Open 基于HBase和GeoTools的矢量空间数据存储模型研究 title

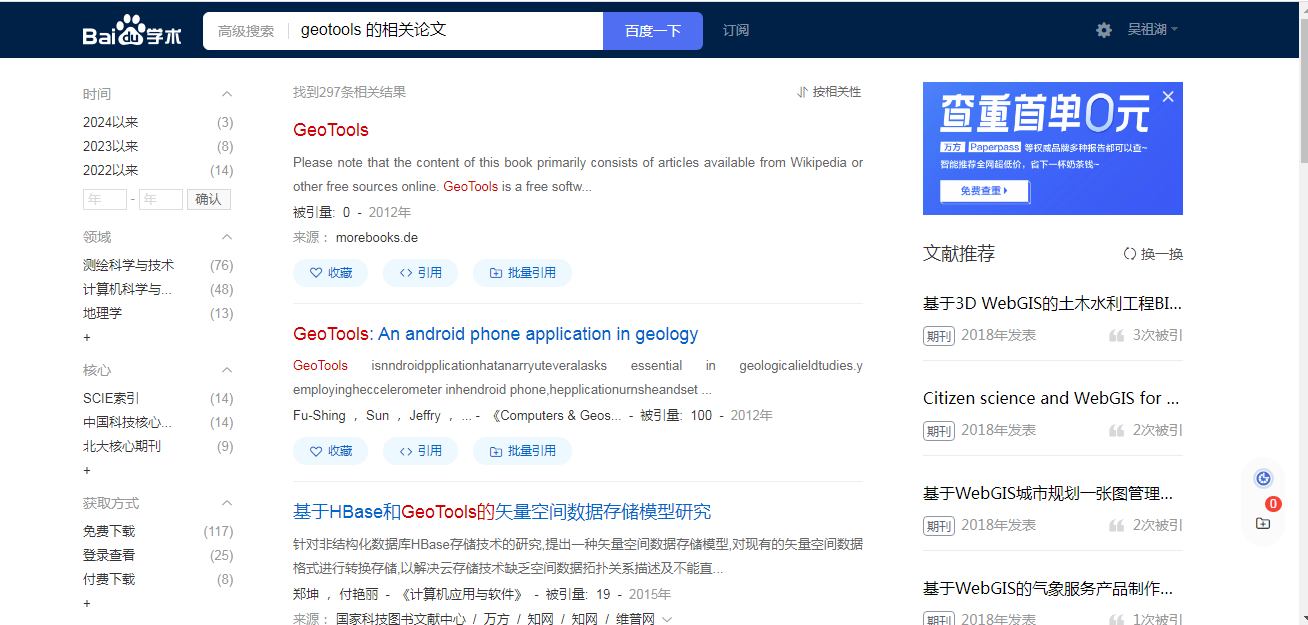[502, 512]
